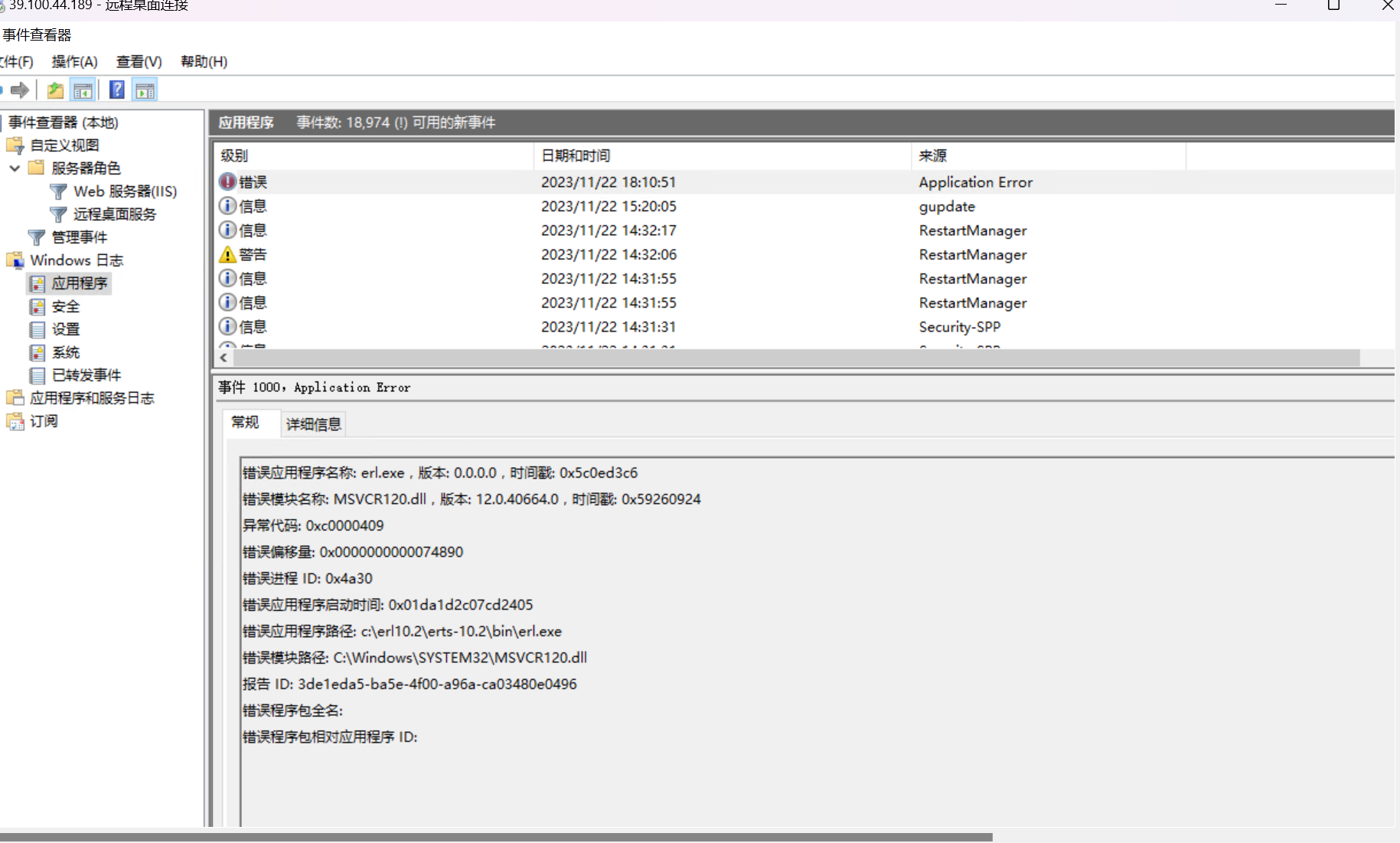The width and height of the screenshot is (1400, 843).
Task: Click the 已转发事件 log icon
Action: point(38,375)
